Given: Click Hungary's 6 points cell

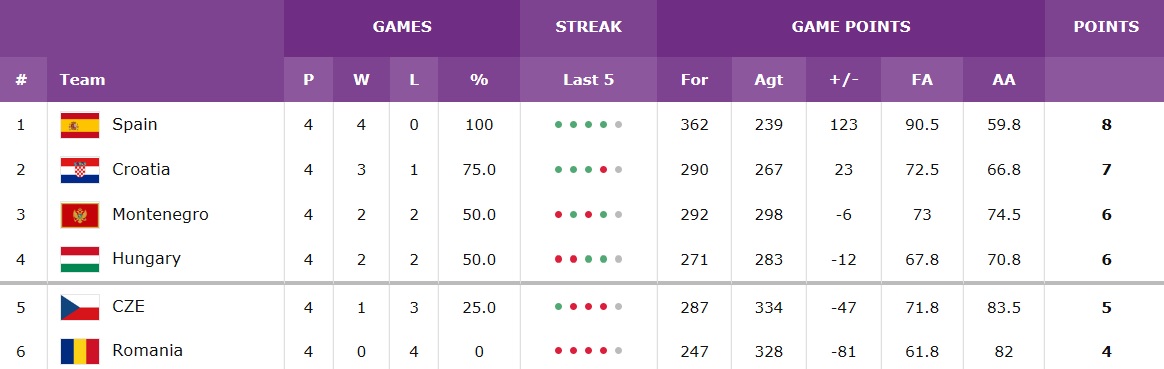Looking at the screenshot, I should tap(1106, 260).
